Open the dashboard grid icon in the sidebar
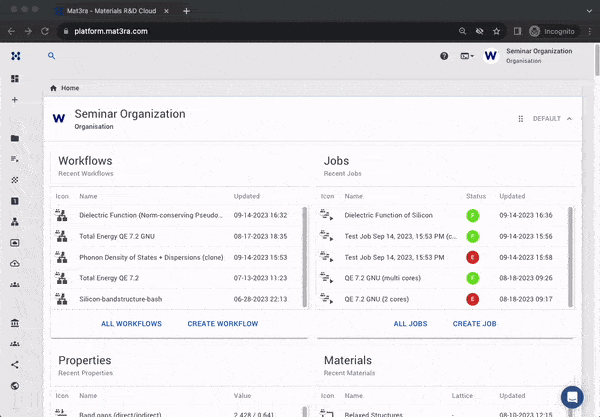600x417 pixels. 15,78
